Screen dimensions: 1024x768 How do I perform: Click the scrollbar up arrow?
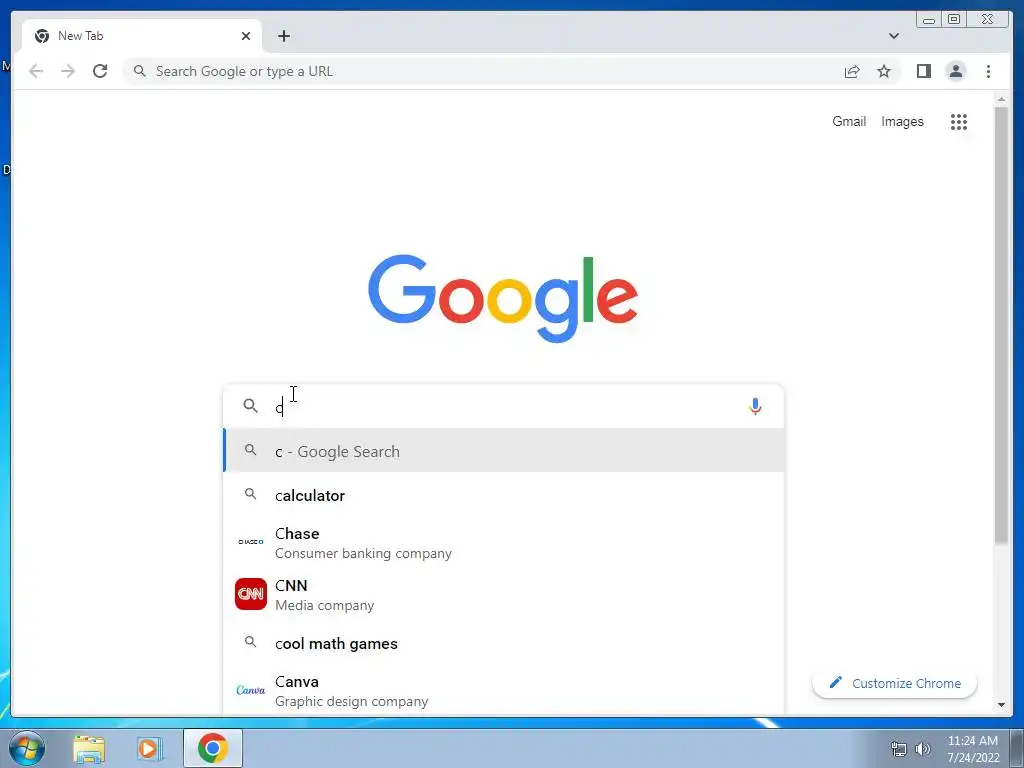pos(1001,99)
